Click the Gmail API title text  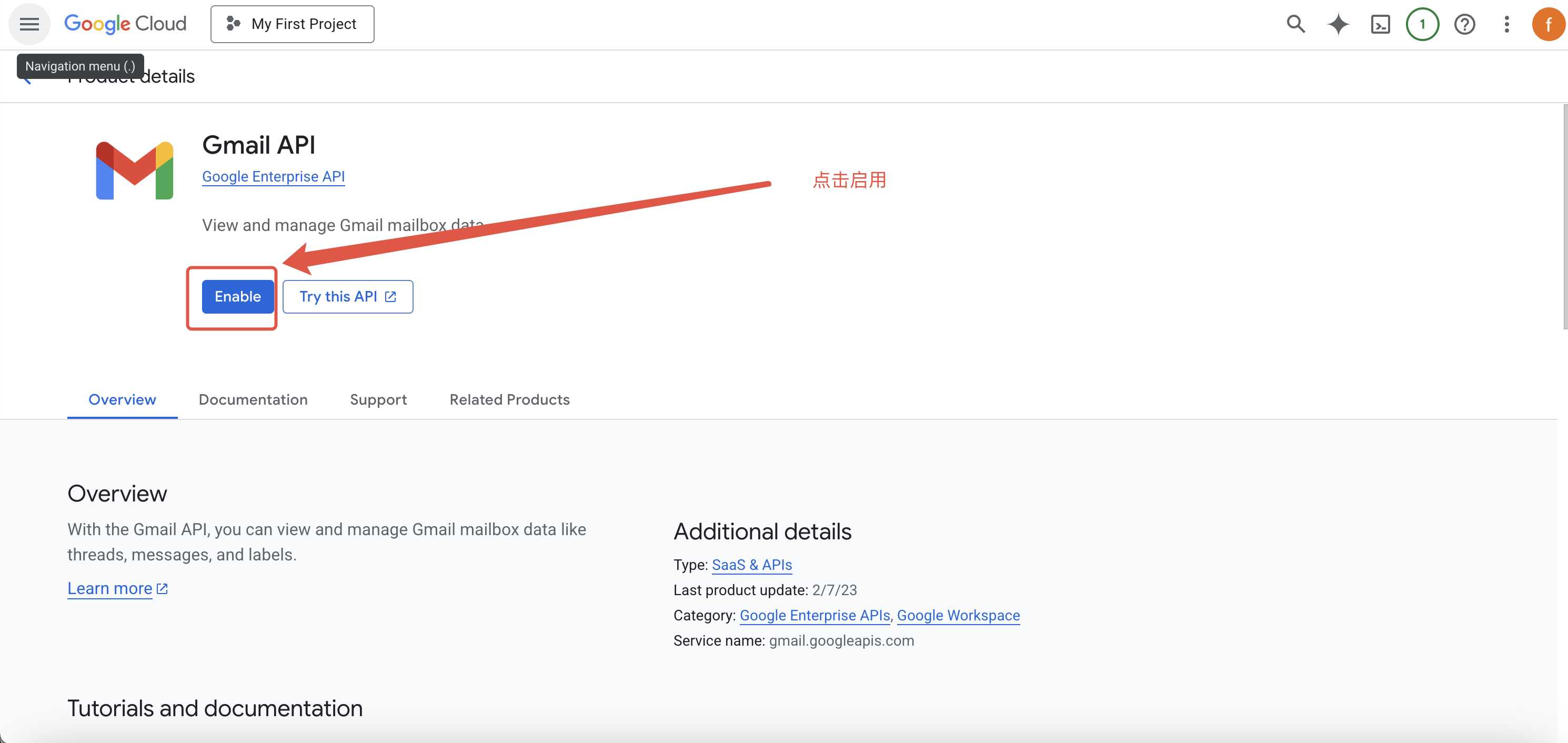point(259,145)
